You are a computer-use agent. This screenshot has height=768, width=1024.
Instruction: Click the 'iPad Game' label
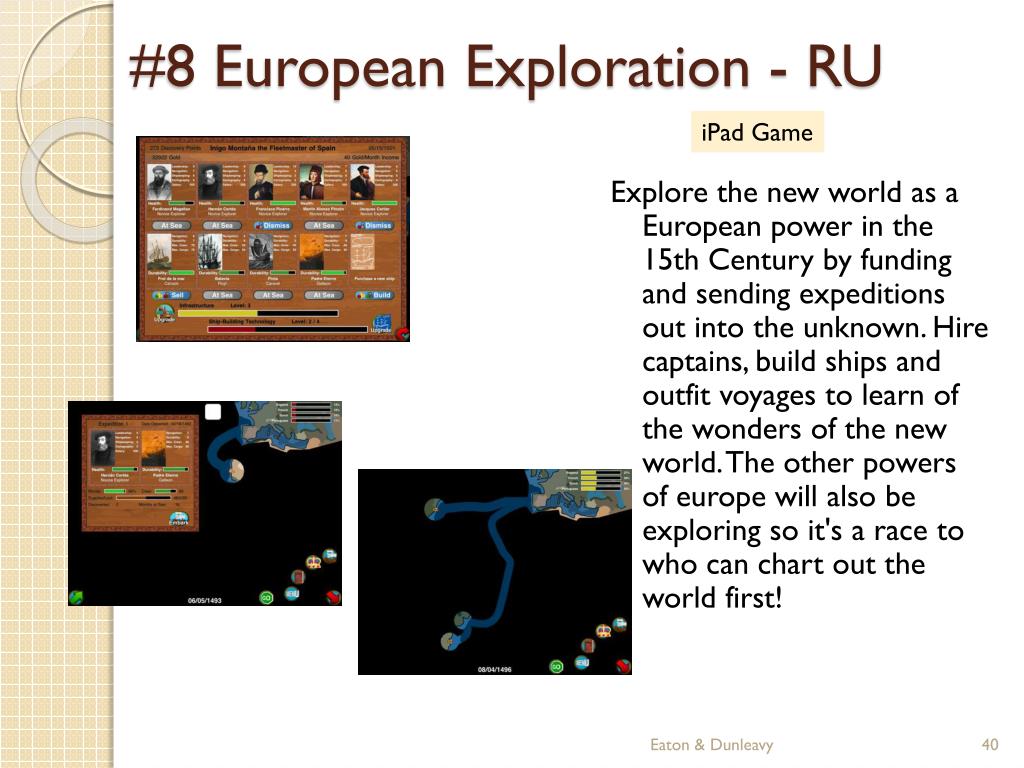tap(758, 133)
